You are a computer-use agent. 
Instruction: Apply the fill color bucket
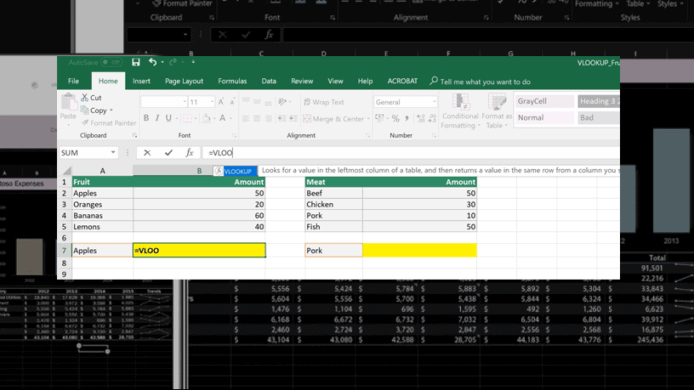(x=206, y=118)
